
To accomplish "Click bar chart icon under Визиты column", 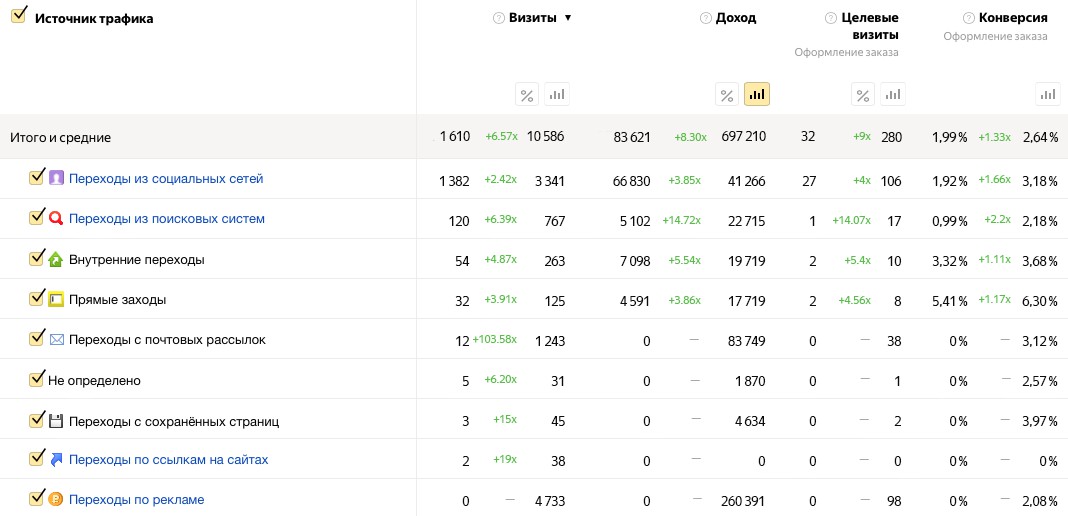I will (557, 95).
